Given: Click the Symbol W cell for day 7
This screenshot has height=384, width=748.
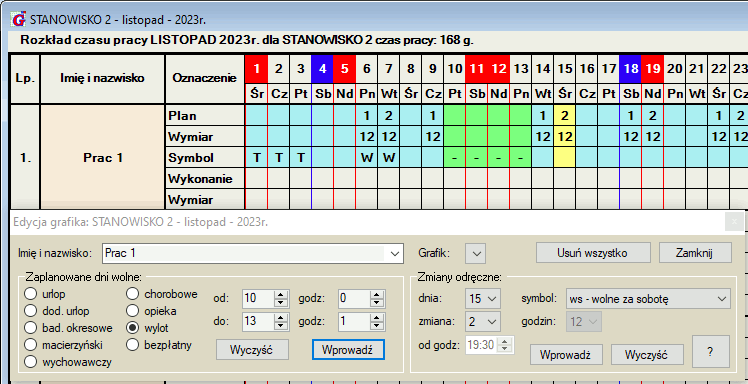Looking at the screenshot, I should click(x=389, y=157).
